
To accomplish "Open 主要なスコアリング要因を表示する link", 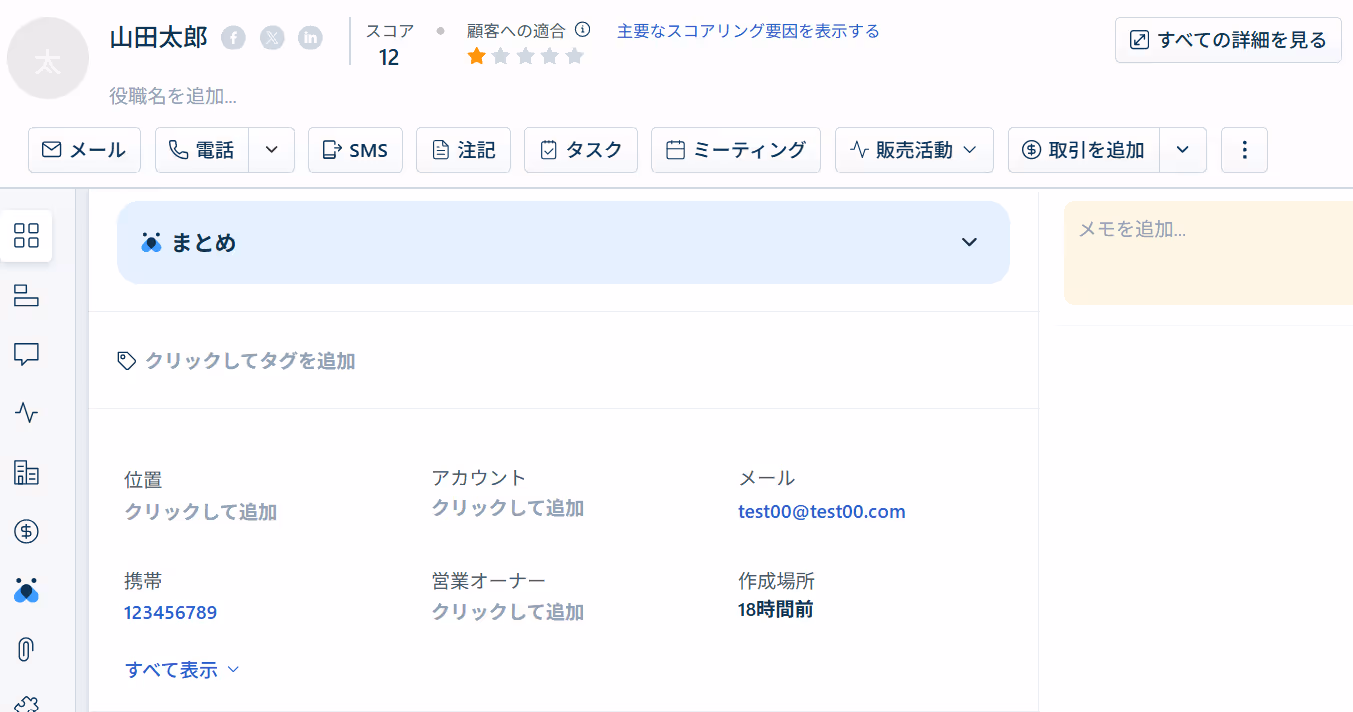I will pos(748,31).
